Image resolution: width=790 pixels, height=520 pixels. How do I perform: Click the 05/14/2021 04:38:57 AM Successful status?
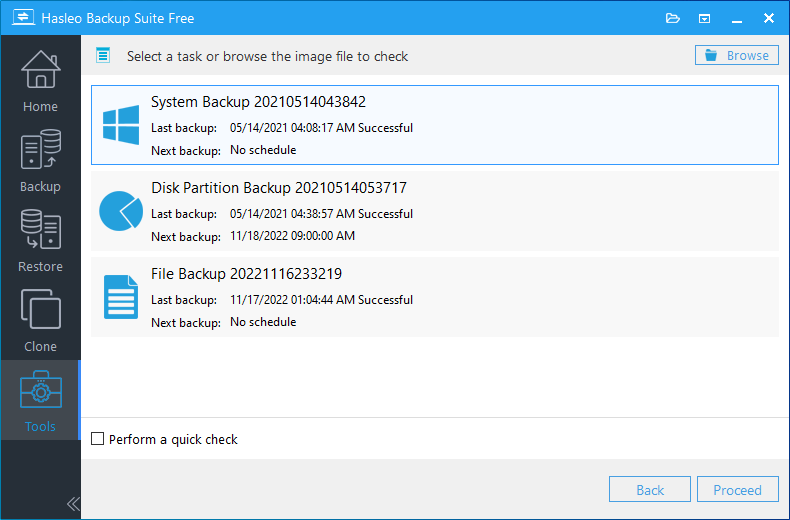[x=321, y=214]
